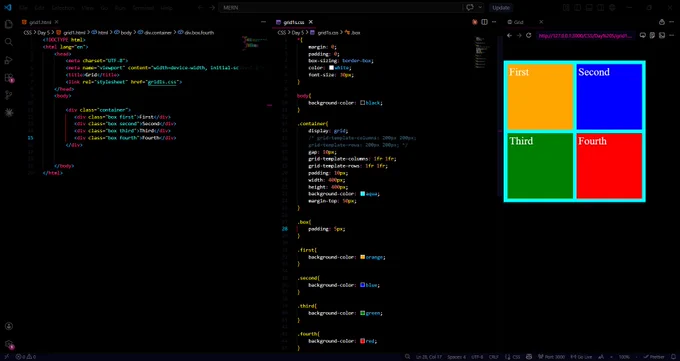This screenshot has height=361, width=680.
Task: Select the body breadcrumb in HTML editor
Action: point(123,33)
